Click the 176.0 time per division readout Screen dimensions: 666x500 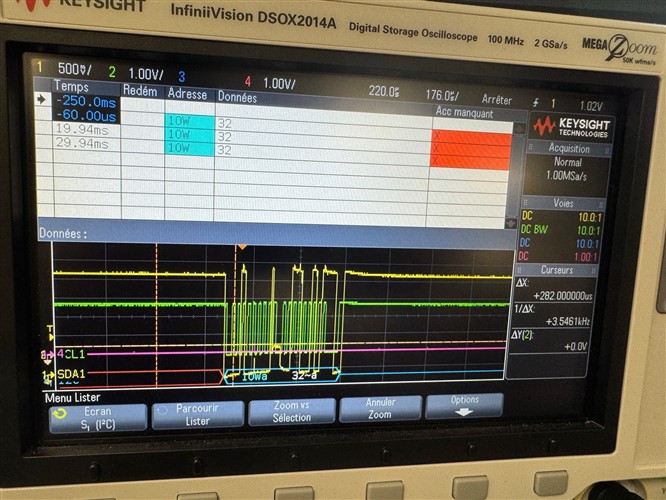pyautogui.click(x=442, y=95)
